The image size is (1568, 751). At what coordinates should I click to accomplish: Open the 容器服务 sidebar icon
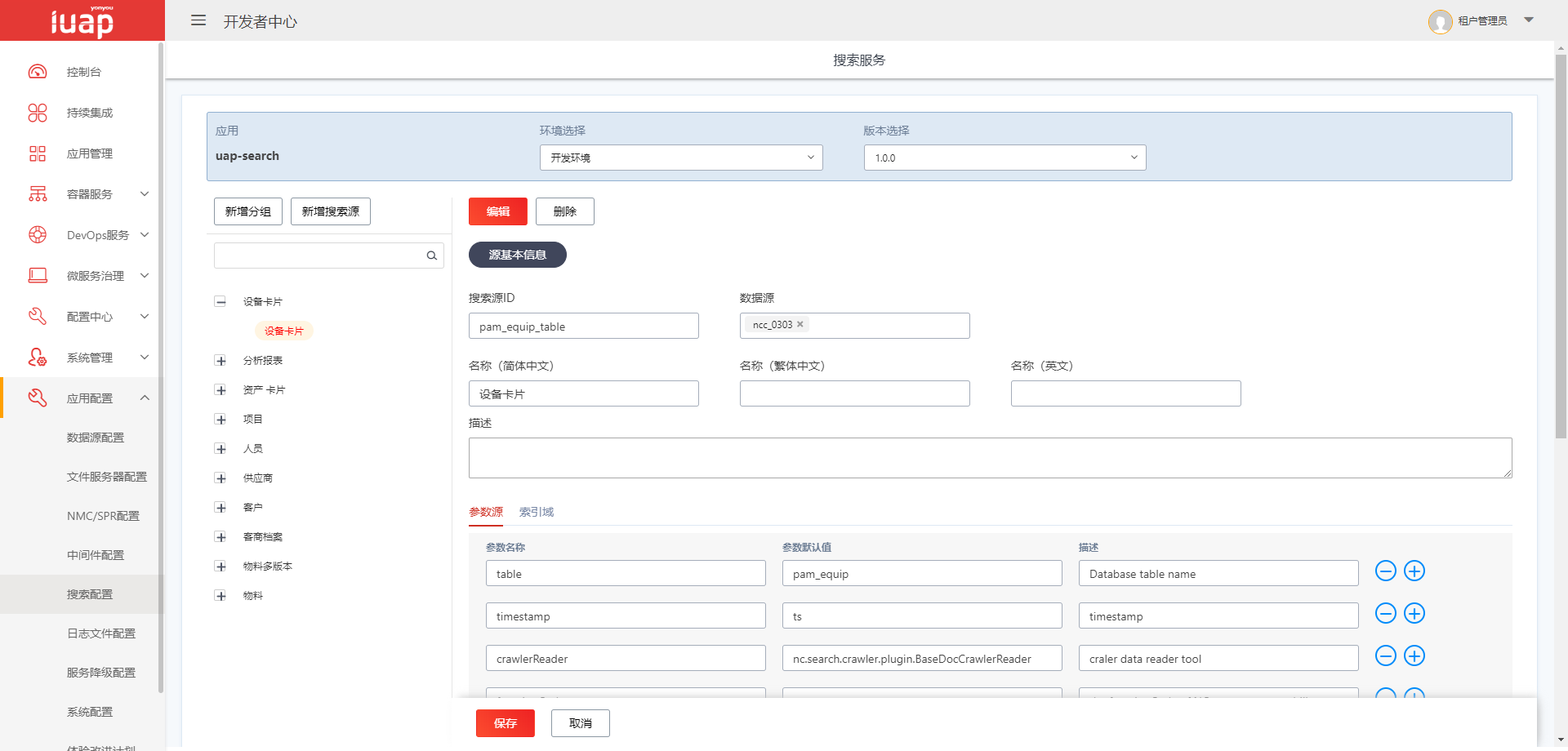pos(38,194)
